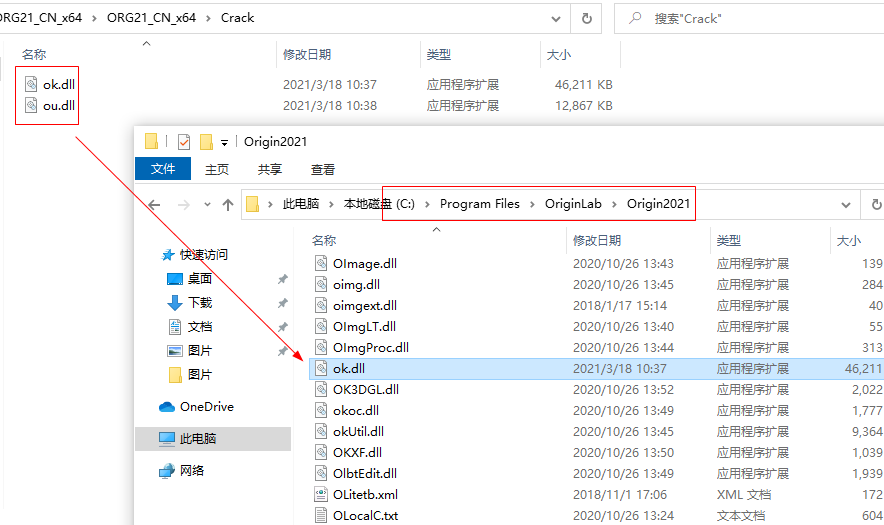Open 图片 library with picture icon
The image size is (884, 525).
pyautogui.click(x=200, y=351)
